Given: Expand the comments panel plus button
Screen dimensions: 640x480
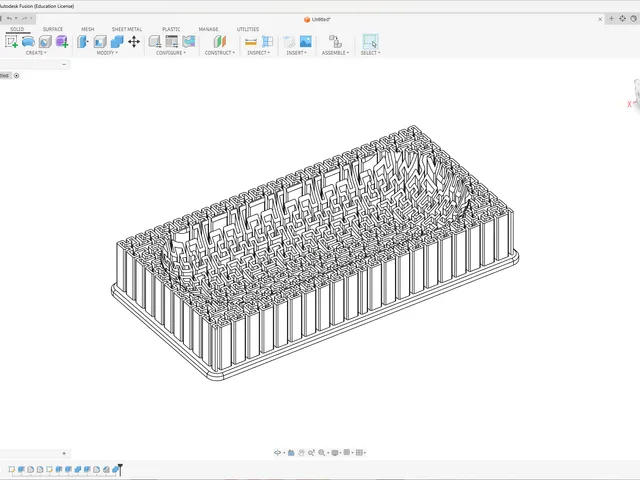Looking at the screenshot, I should point(64,453).
